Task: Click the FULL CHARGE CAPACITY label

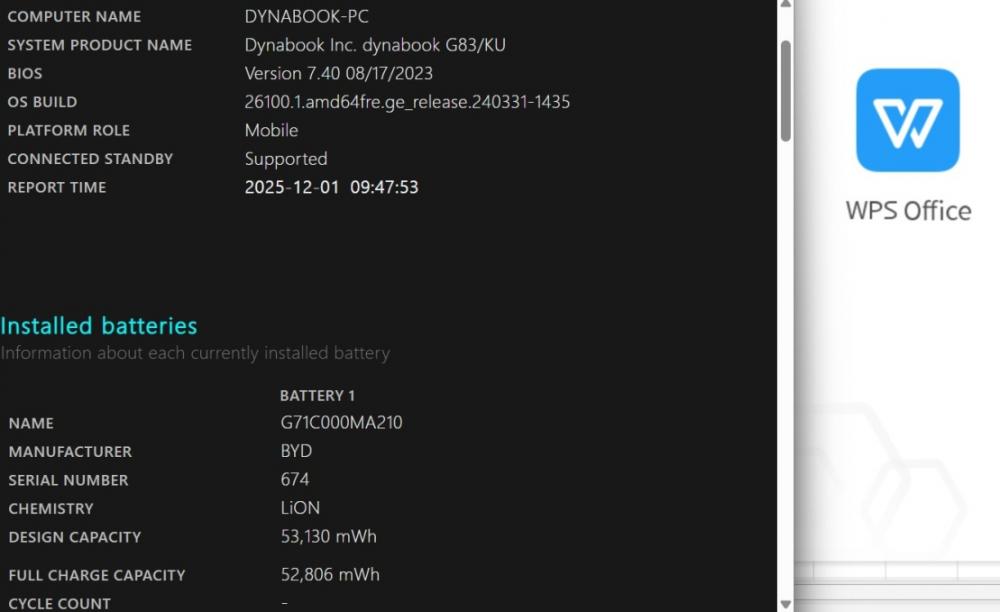Action: pos(97,576)
